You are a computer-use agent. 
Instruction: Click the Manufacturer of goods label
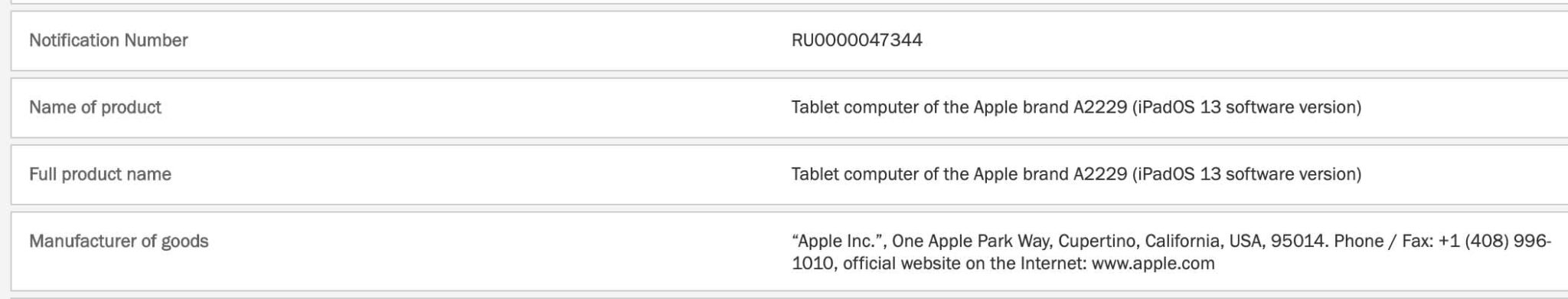point(119,241)
